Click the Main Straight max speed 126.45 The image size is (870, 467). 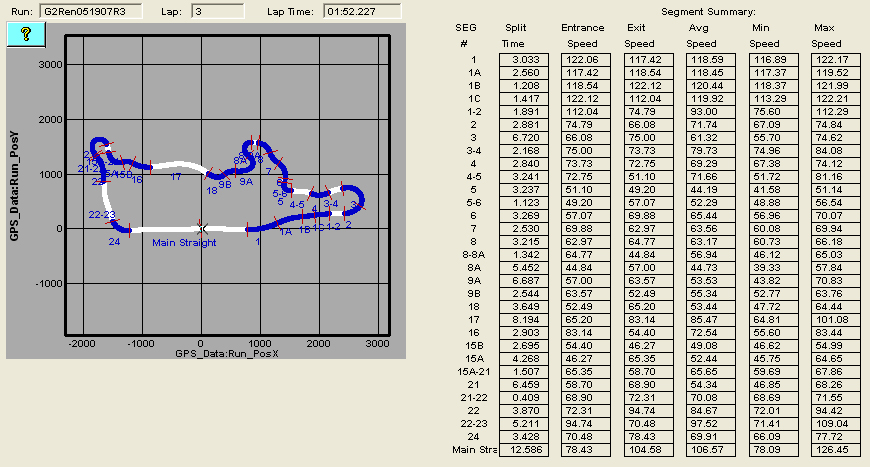tap(826, 450)
